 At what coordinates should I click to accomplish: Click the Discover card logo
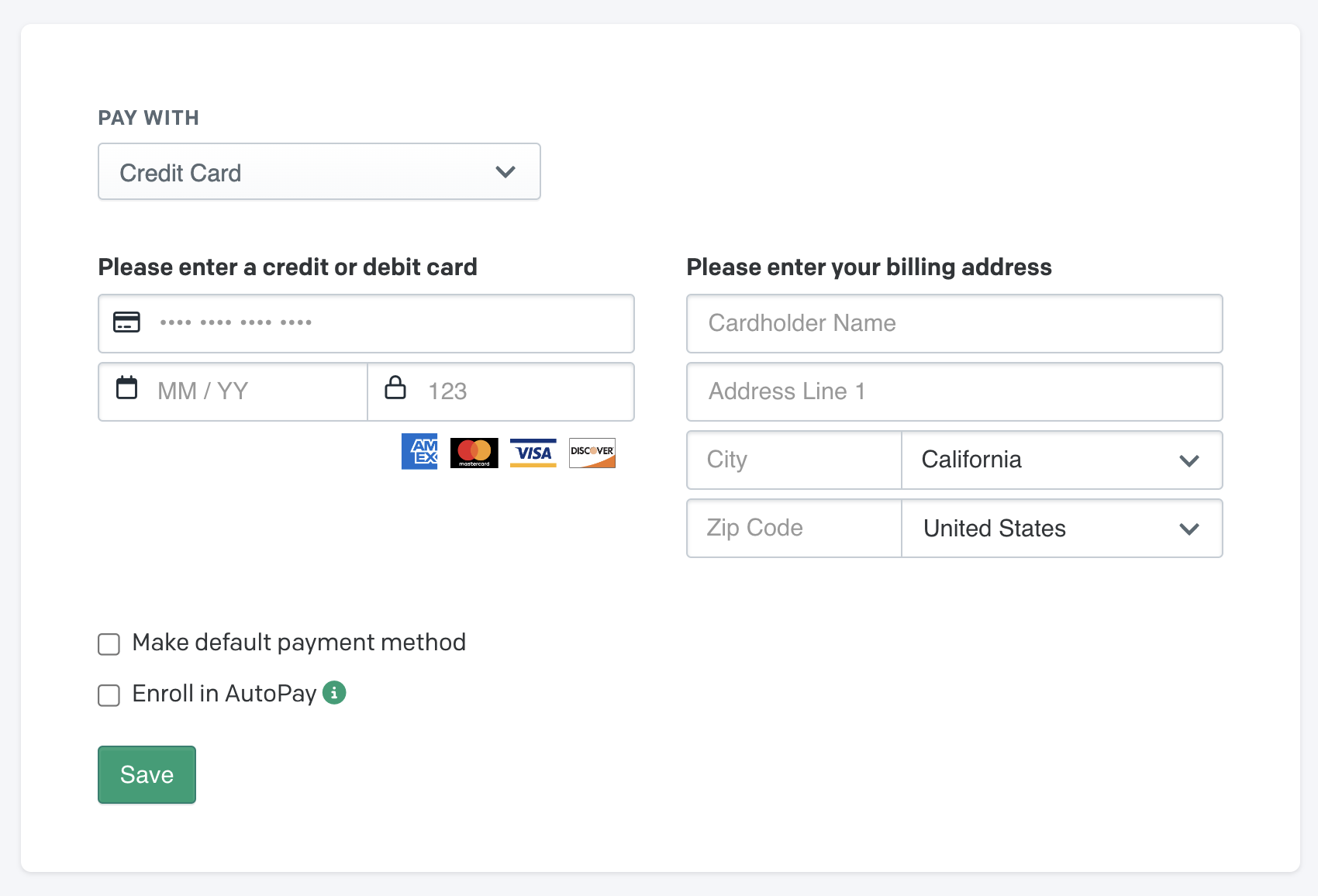(592, 453)
